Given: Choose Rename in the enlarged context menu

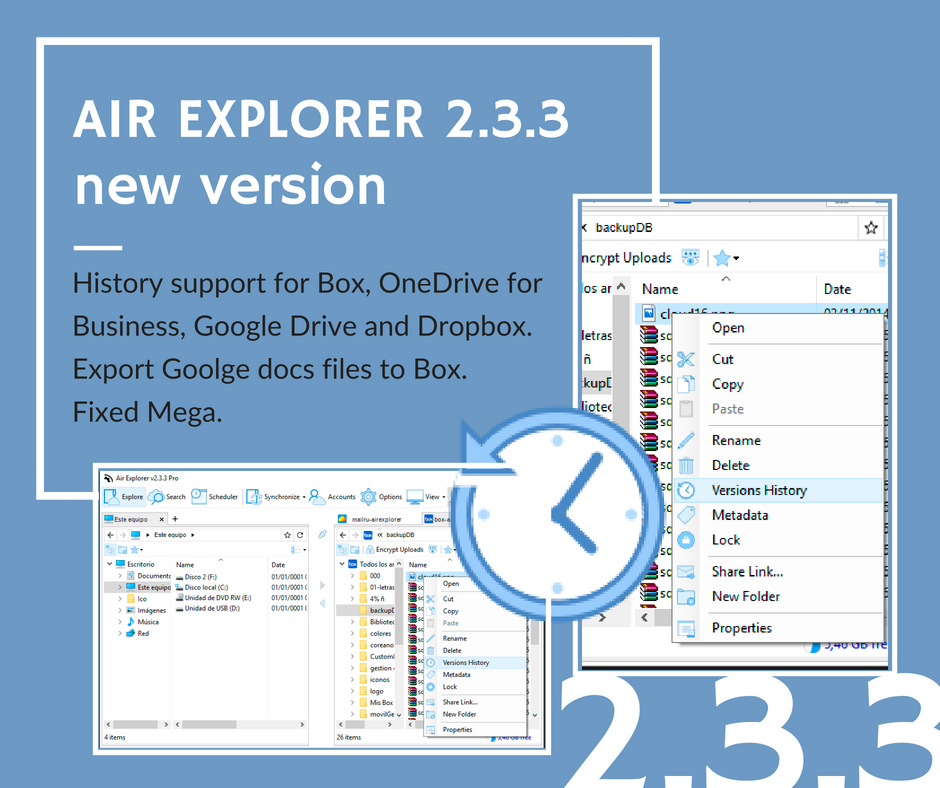Looking at the screenshot, I should 778,440.
